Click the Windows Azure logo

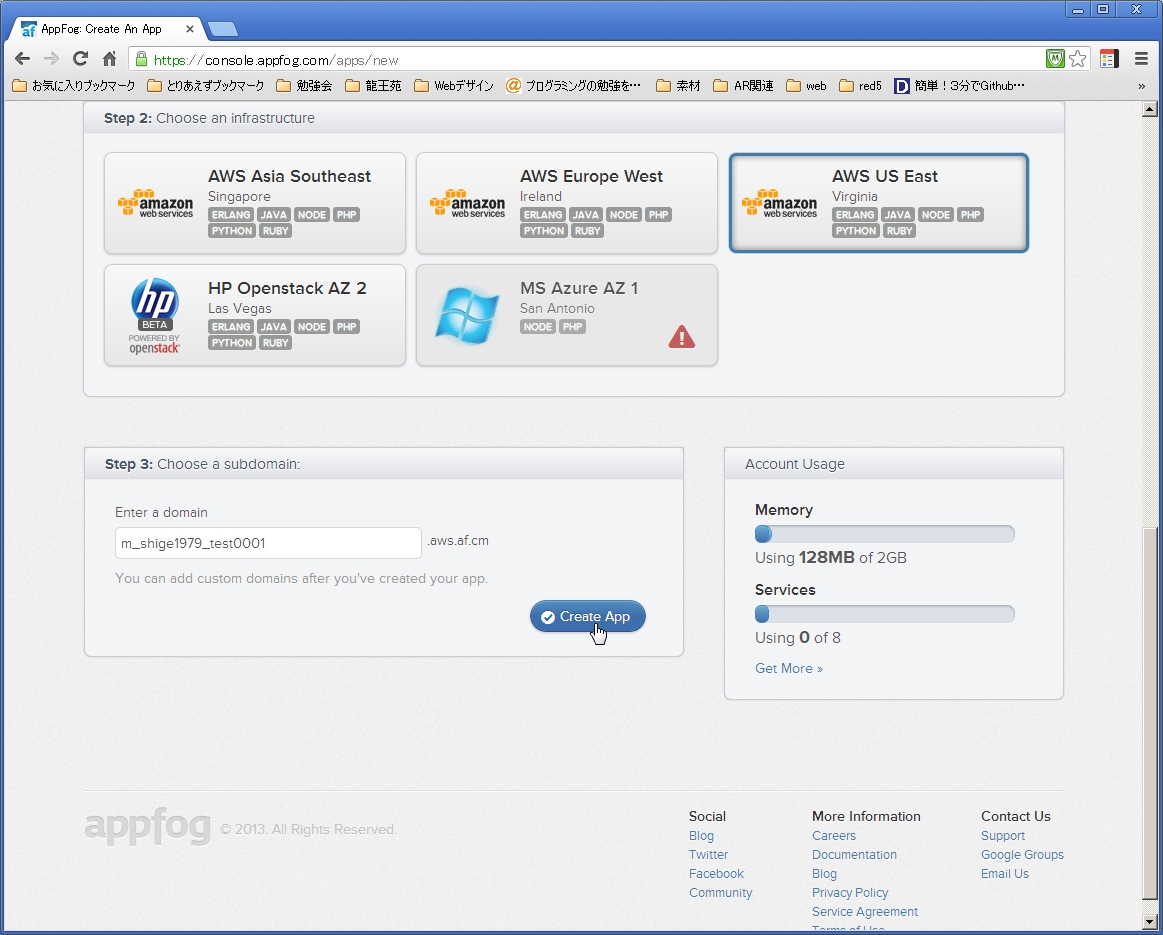pos(467,315)
